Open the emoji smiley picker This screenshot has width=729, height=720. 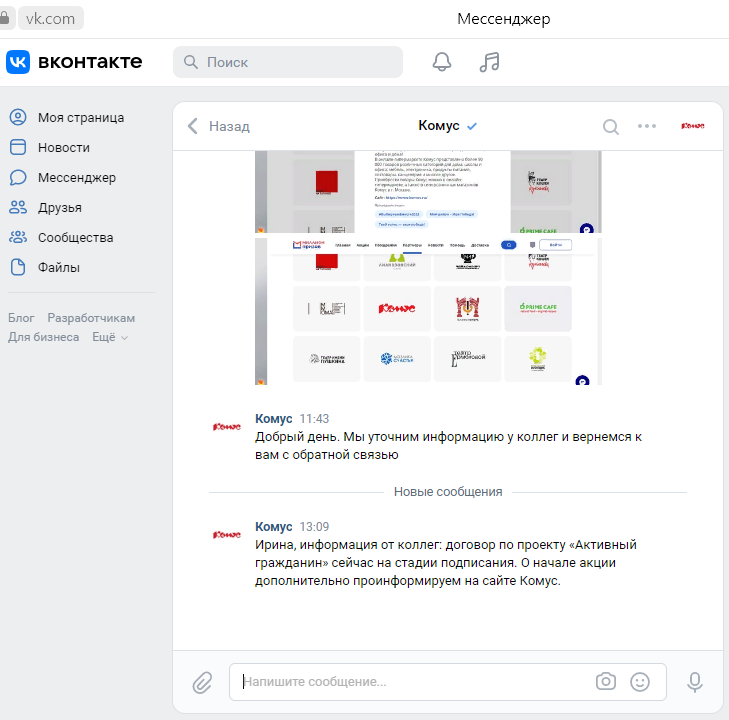click(x=640, y=682)
